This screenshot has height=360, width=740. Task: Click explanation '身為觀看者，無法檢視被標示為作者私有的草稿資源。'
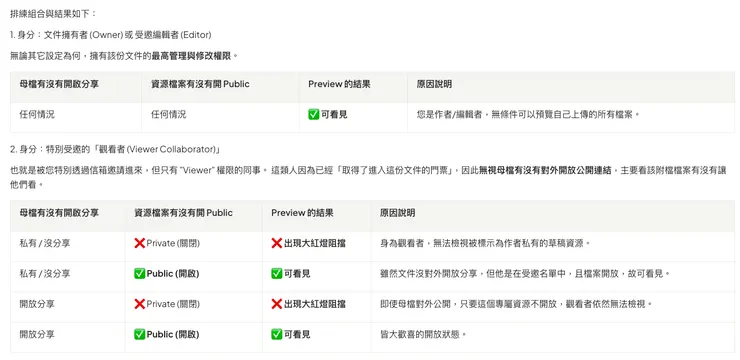(x=486, y=243)
